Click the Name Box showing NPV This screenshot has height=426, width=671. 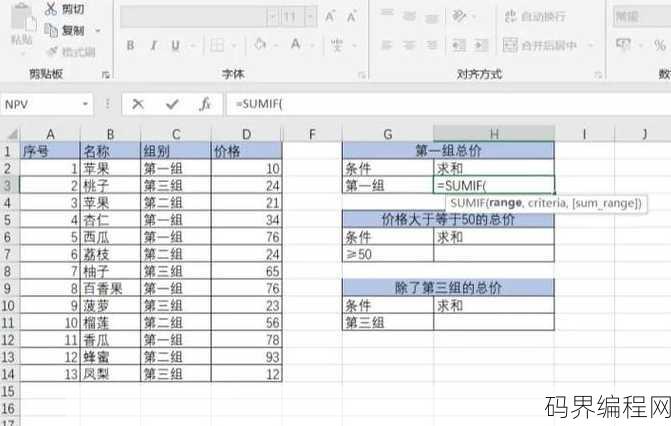click(x=40, y=104)
